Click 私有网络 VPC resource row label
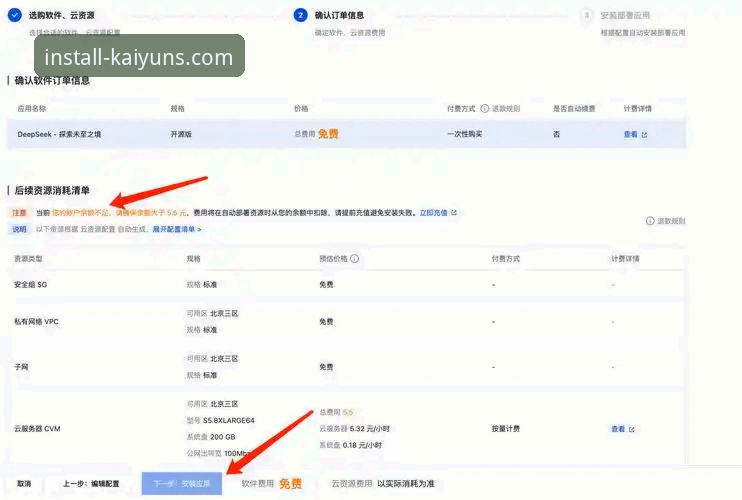This screenshot has width=742, height=500. [x=36, y=322]
